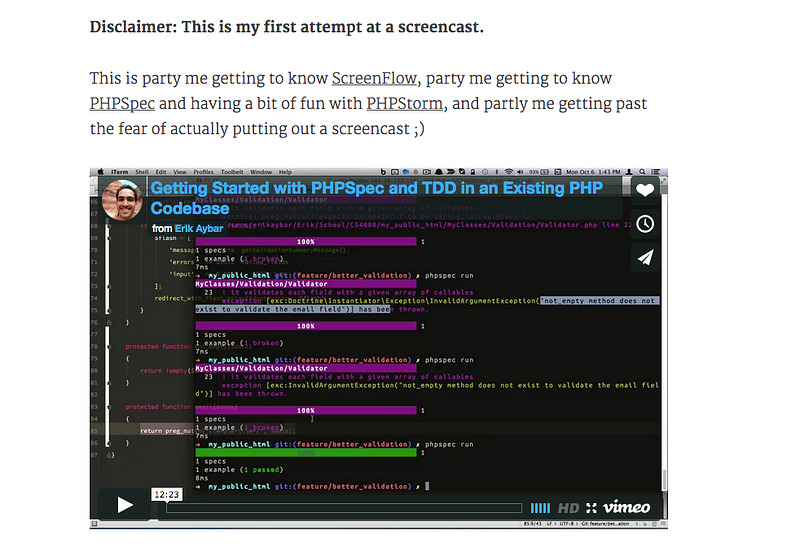Toggle HD quality in the video player

pos(568,508)
